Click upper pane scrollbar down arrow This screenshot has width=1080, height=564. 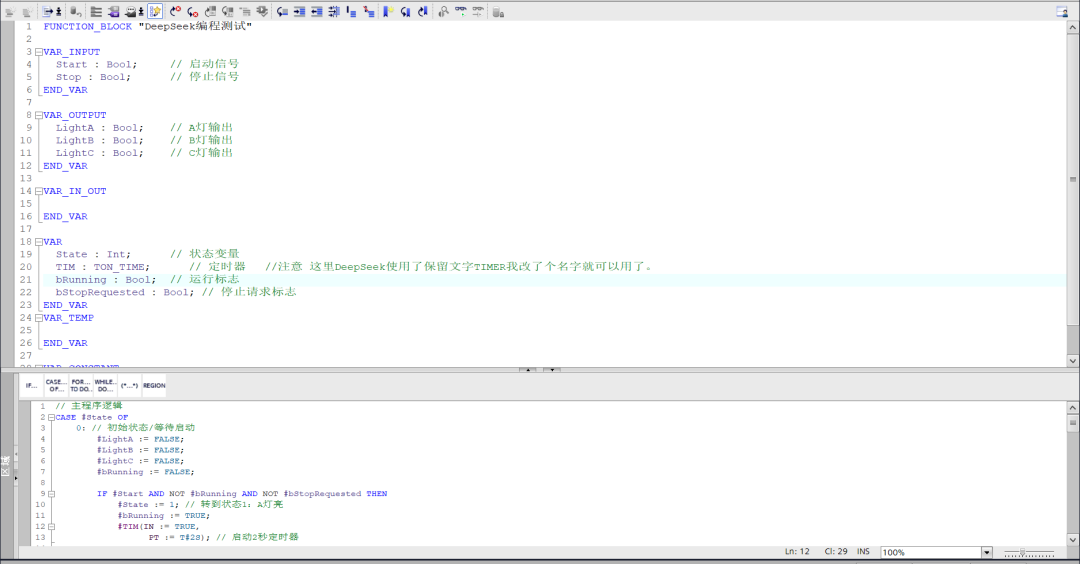point(1072,360)
